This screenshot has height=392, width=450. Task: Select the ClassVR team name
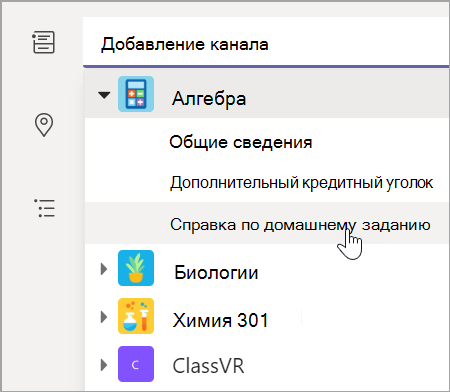point(209,366)
